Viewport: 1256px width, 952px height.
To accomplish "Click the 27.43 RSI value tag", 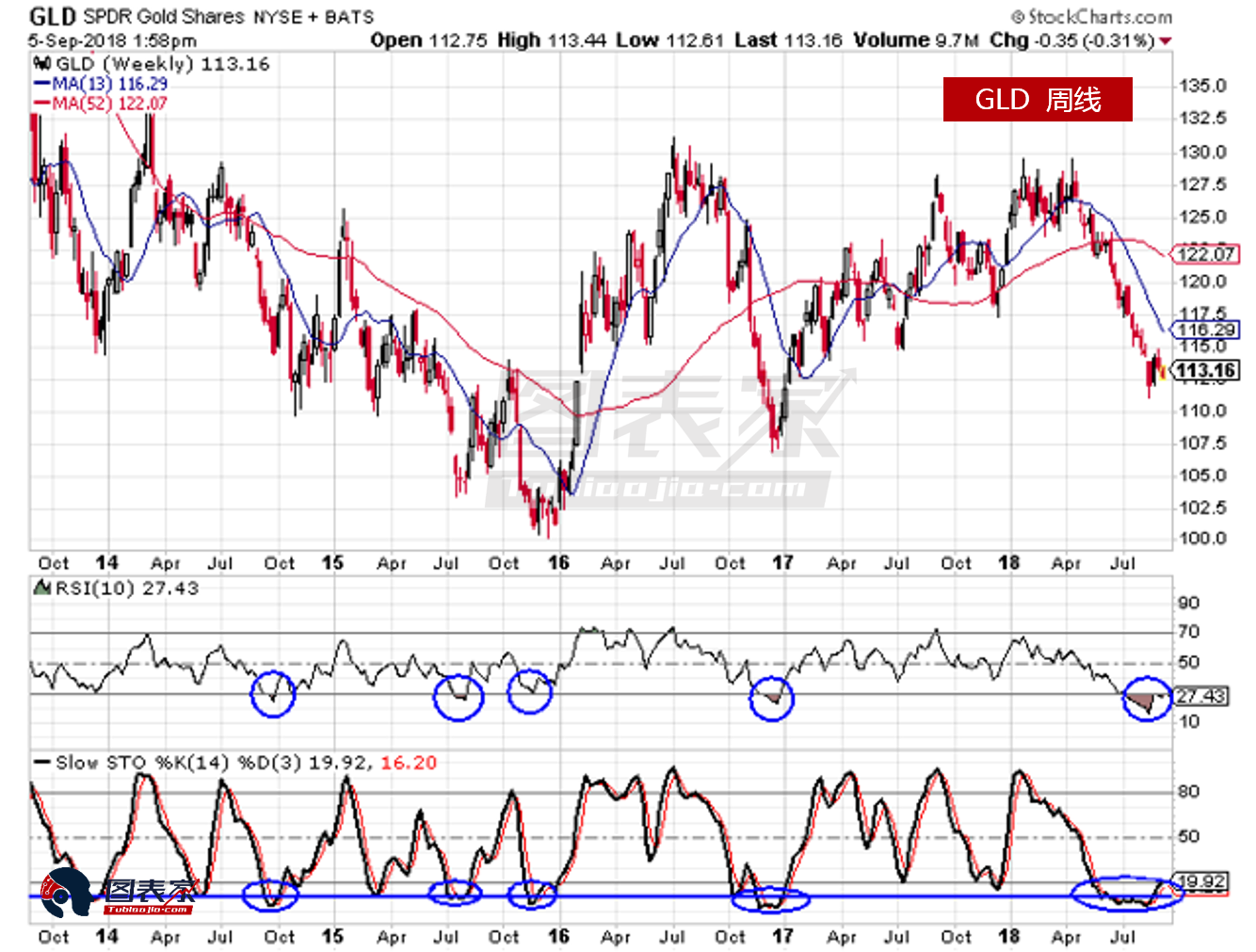I will pos(1200,696).
